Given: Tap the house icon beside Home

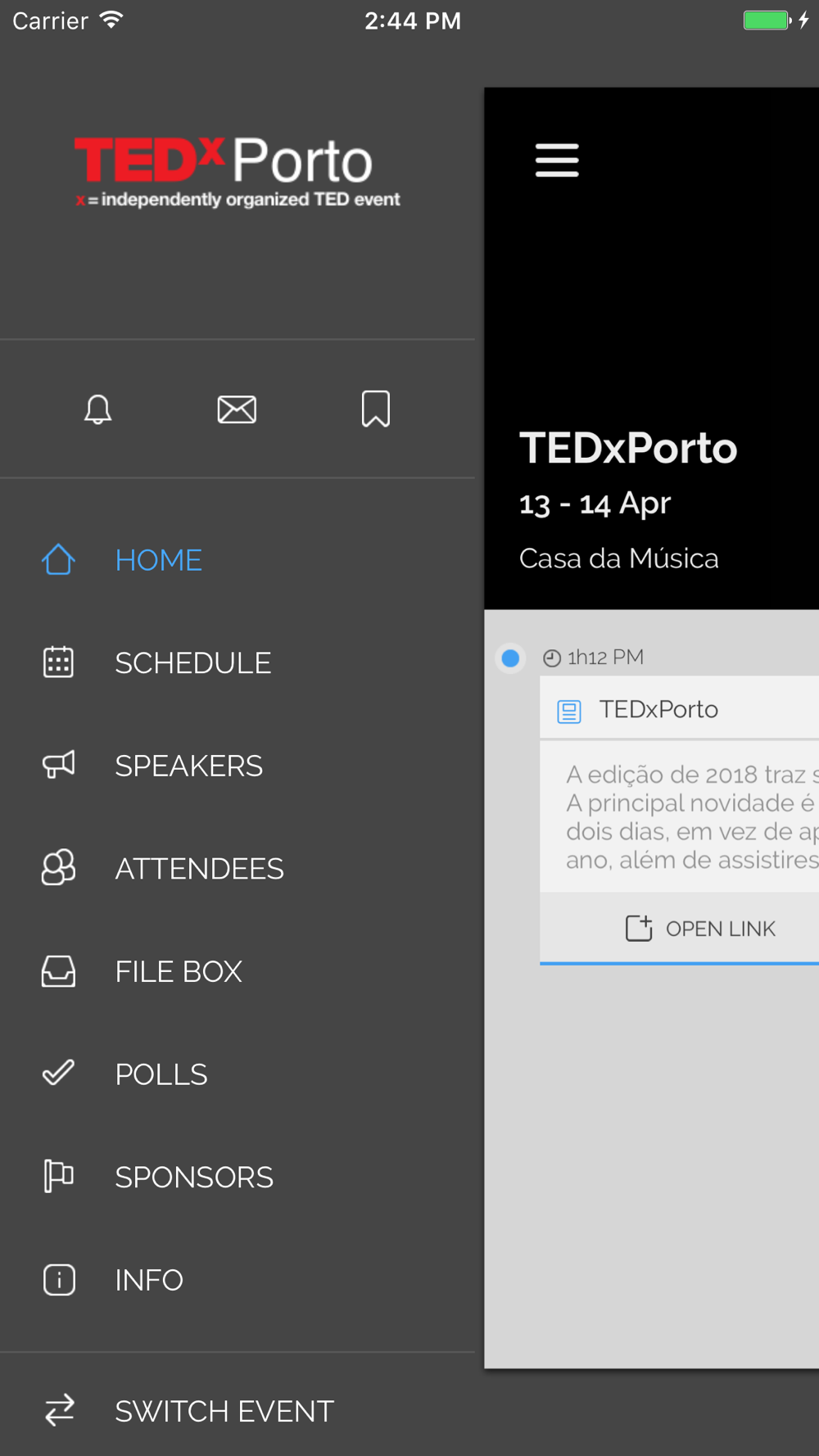Looking at the screenshot, I should coord(58,560).
